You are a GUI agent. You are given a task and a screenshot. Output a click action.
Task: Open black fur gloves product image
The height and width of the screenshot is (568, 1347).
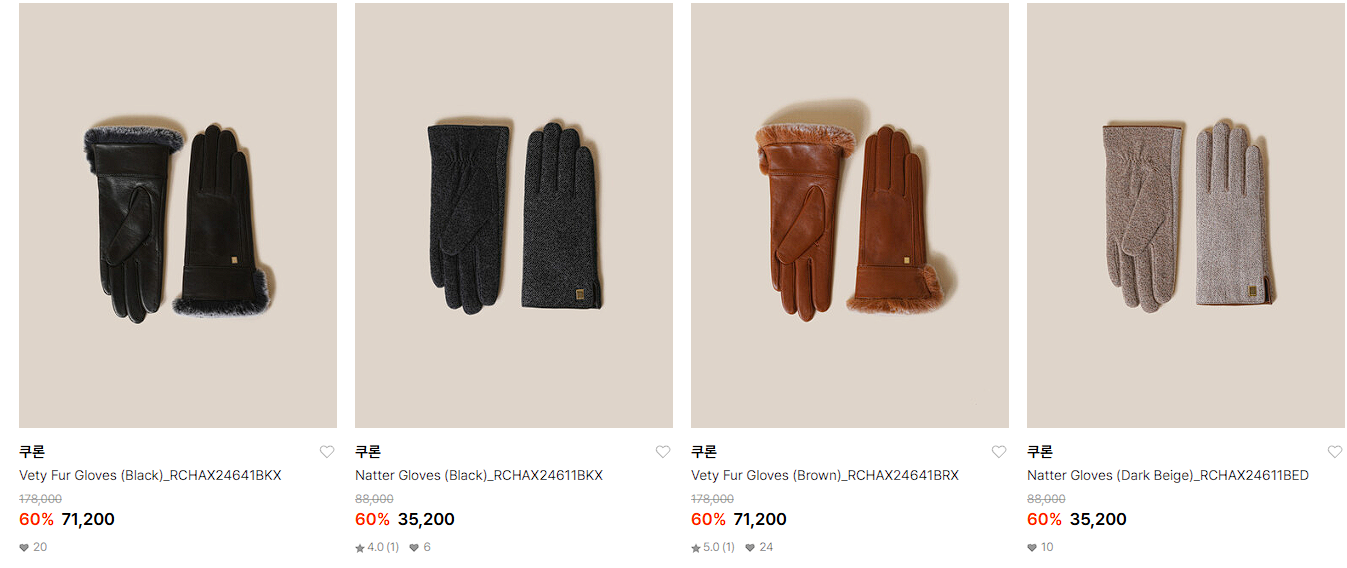click(x=178, y=216)
